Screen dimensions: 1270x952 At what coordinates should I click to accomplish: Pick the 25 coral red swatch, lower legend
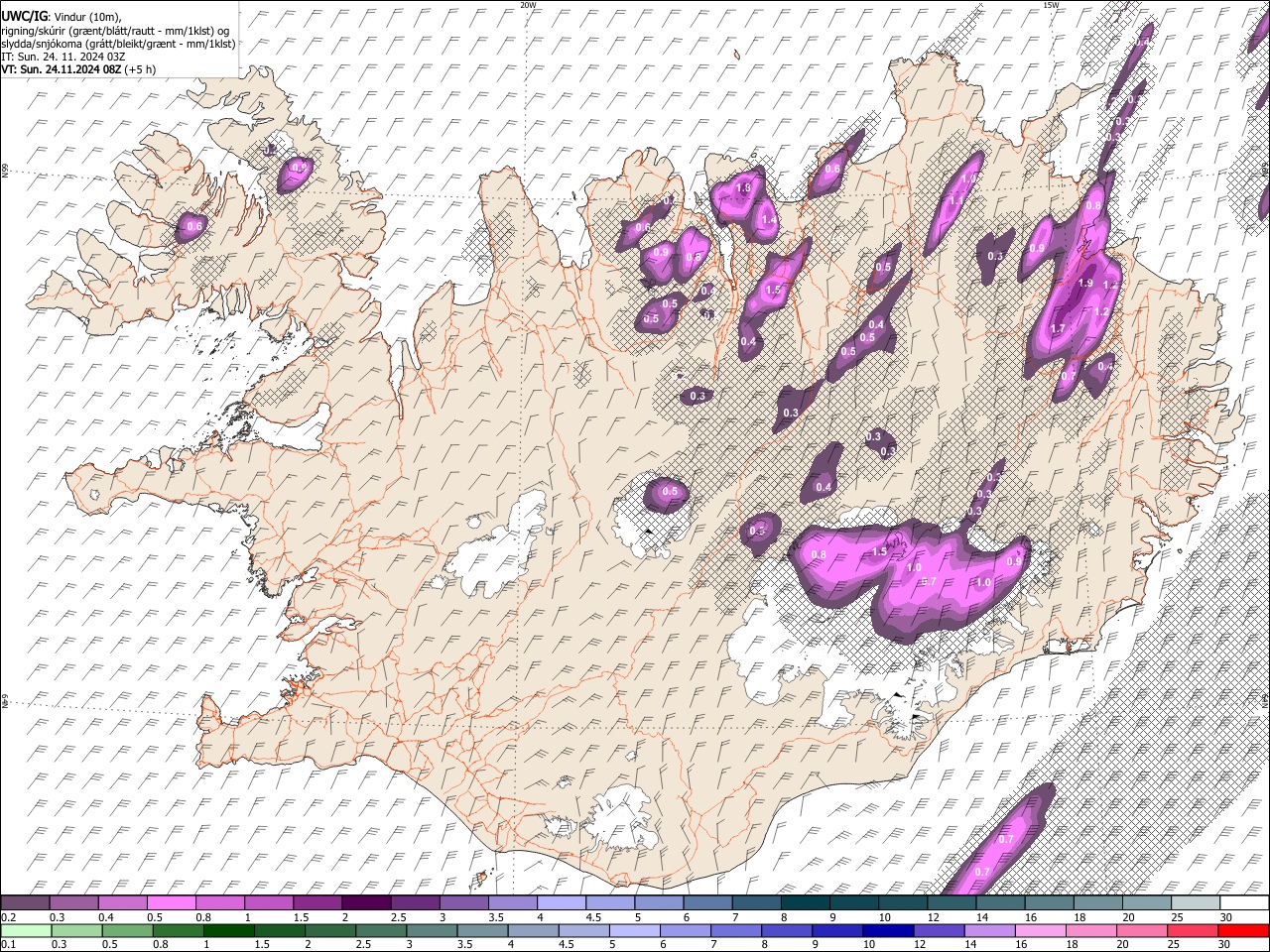click(1194, 931)
